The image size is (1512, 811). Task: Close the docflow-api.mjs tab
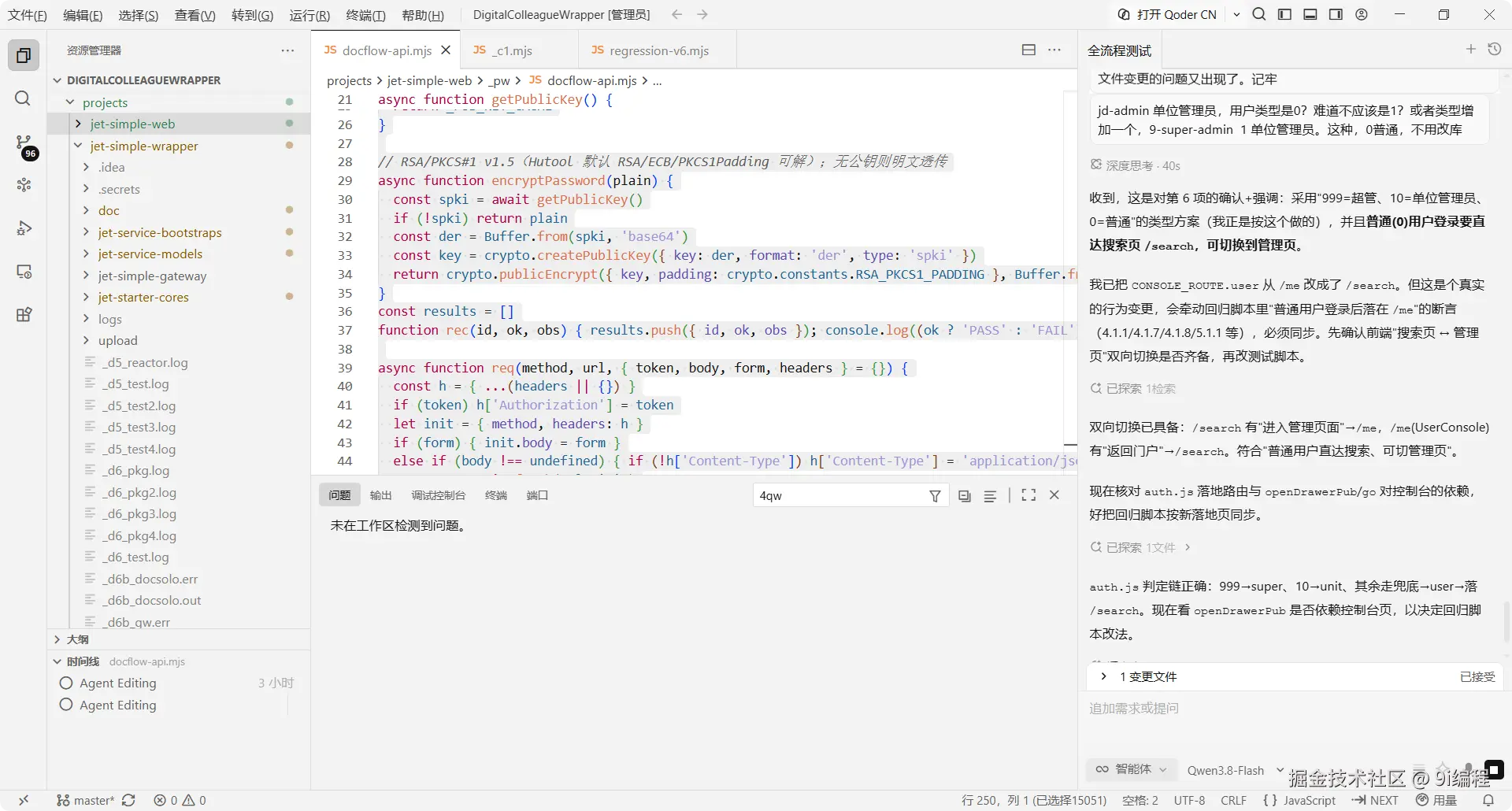point(446,50)
